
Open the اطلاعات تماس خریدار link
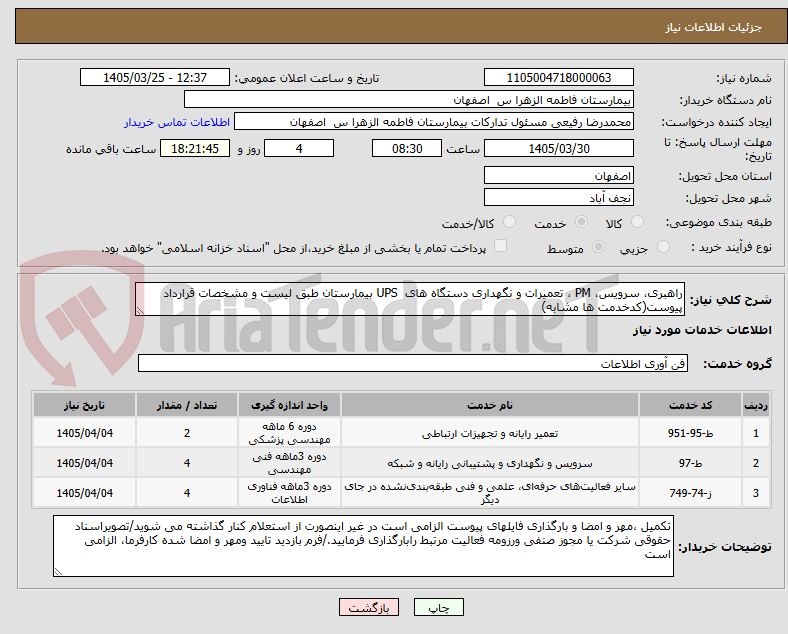pos(177,122)
